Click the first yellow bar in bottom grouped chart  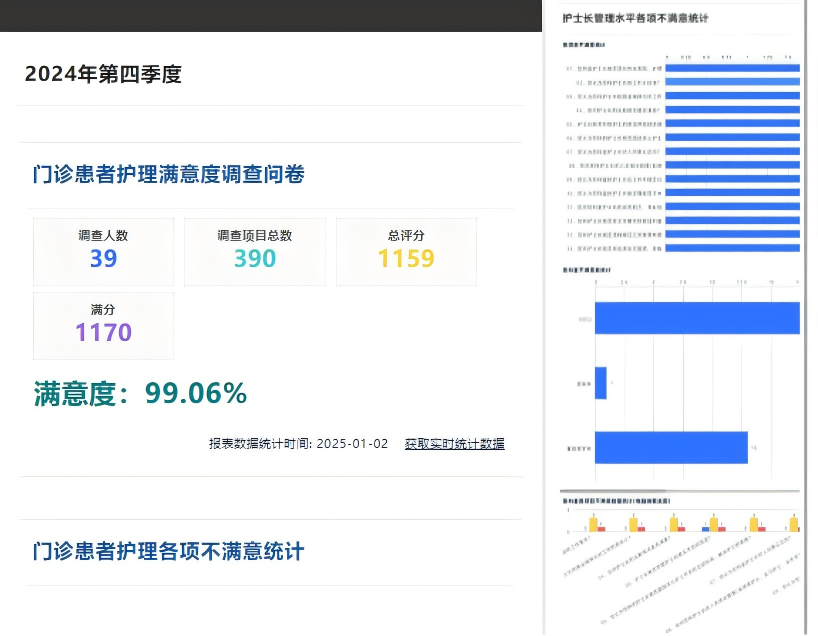(x=593, y=524)
